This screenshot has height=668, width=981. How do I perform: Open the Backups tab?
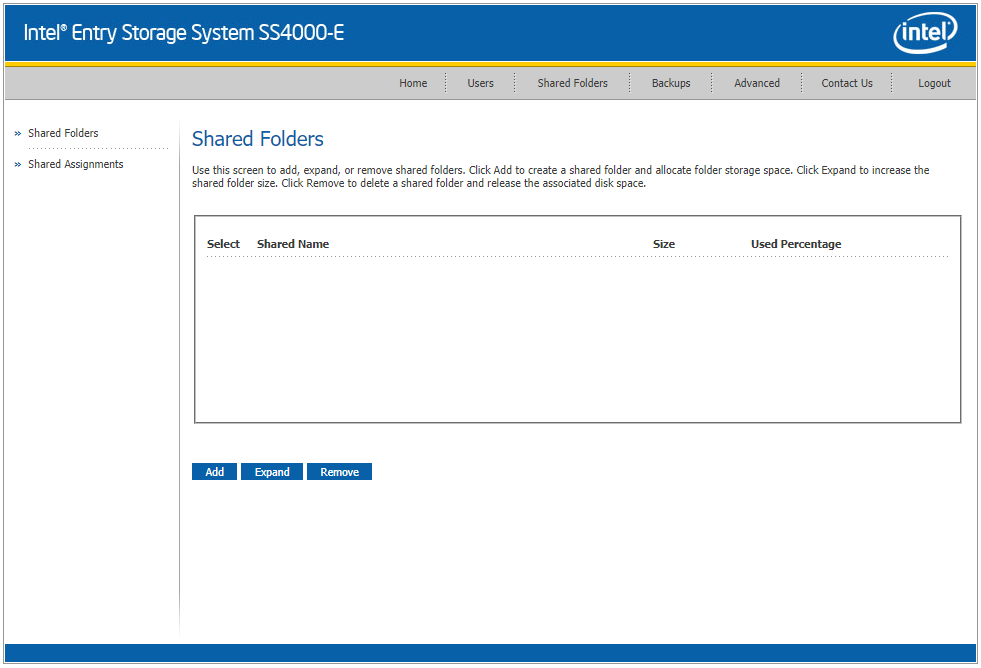[x=671, y=83]
